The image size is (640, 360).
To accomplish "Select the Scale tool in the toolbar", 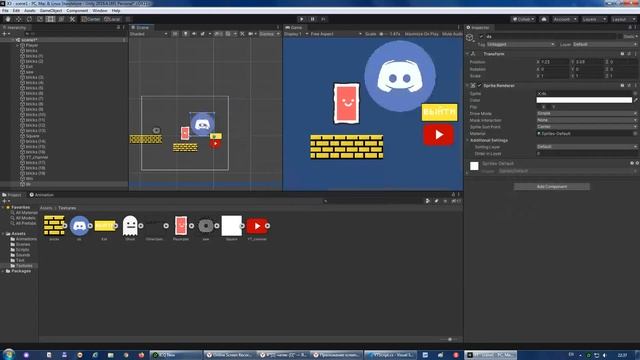I will (x=40, y=19).
